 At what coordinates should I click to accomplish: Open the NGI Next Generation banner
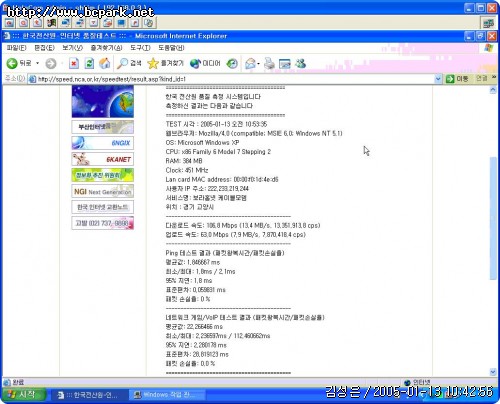coord(103,191)
